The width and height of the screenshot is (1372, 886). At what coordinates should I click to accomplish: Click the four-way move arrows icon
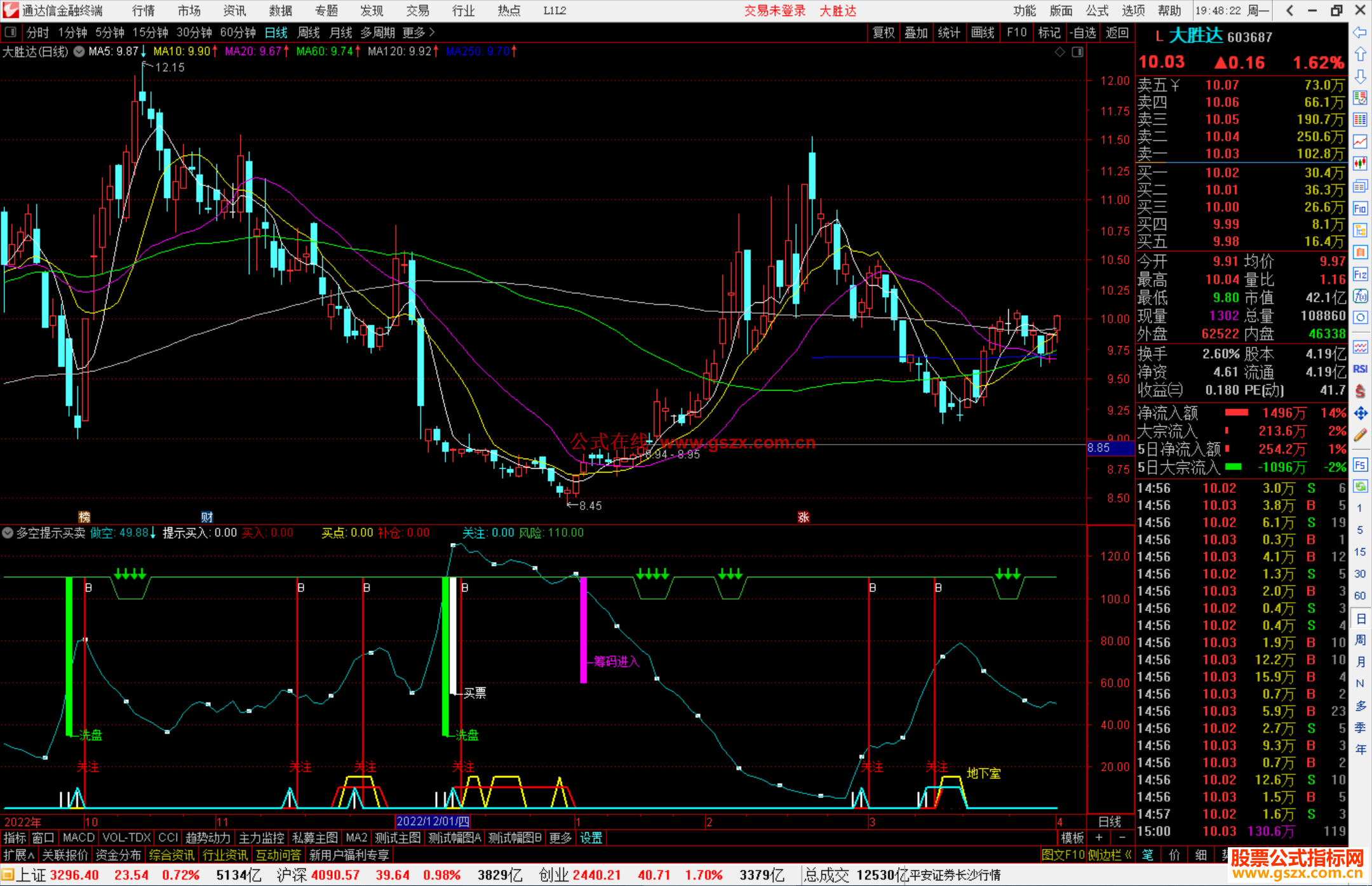coord(1360,413)
